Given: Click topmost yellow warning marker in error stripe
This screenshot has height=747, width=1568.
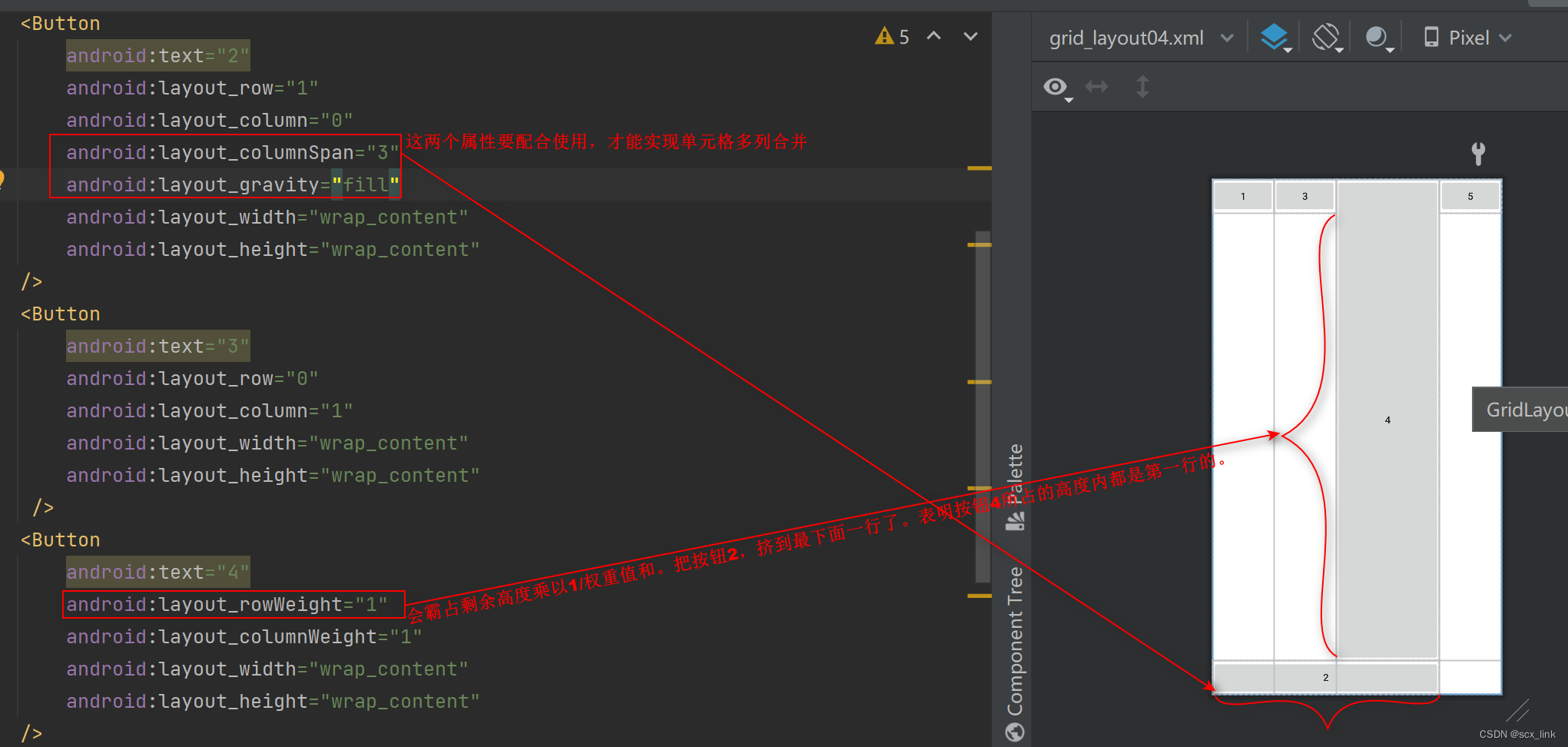Looking at the screenshot, I should [979, 168].
